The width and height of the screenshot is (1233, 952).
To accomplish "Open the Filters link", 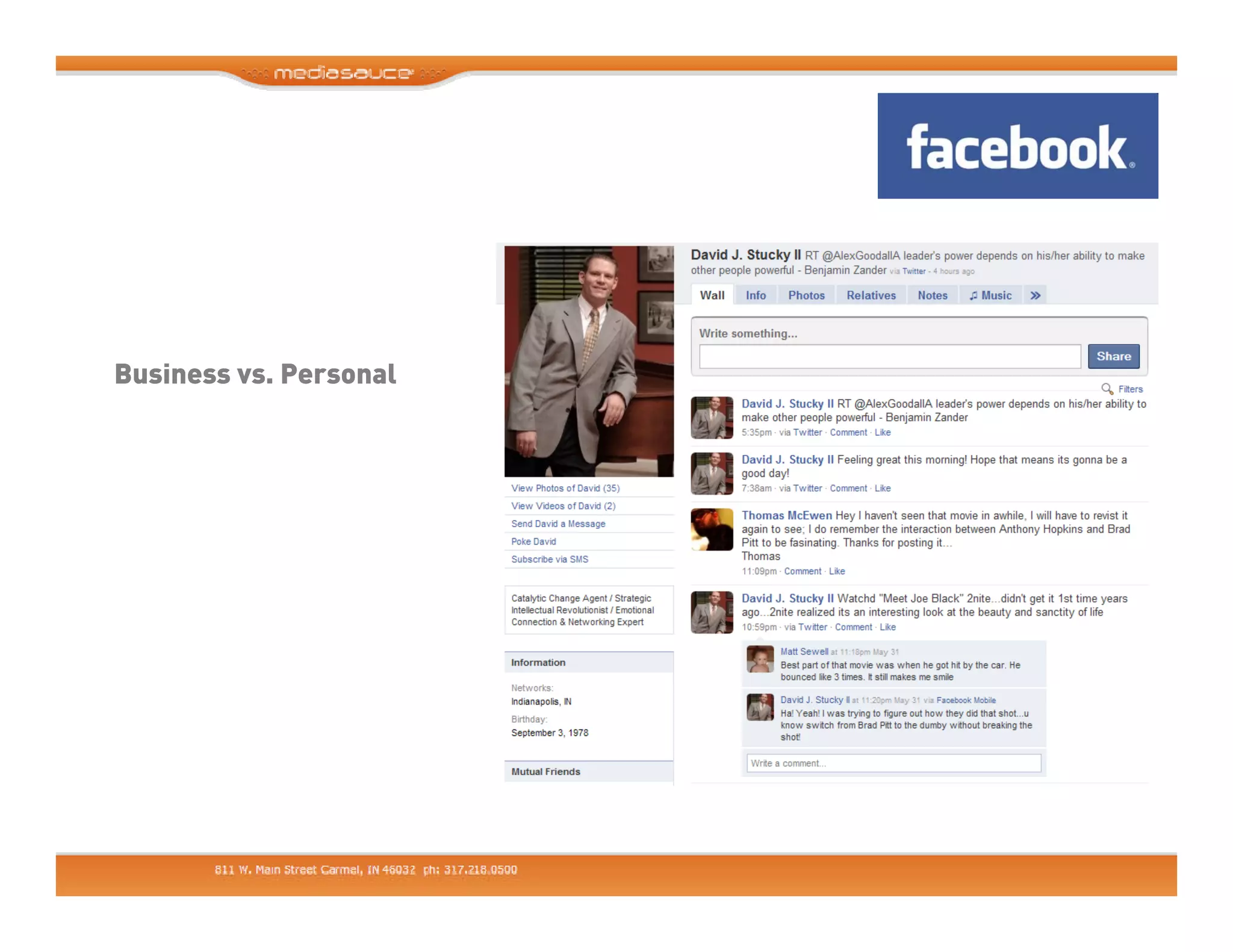I will (1130, 389).
